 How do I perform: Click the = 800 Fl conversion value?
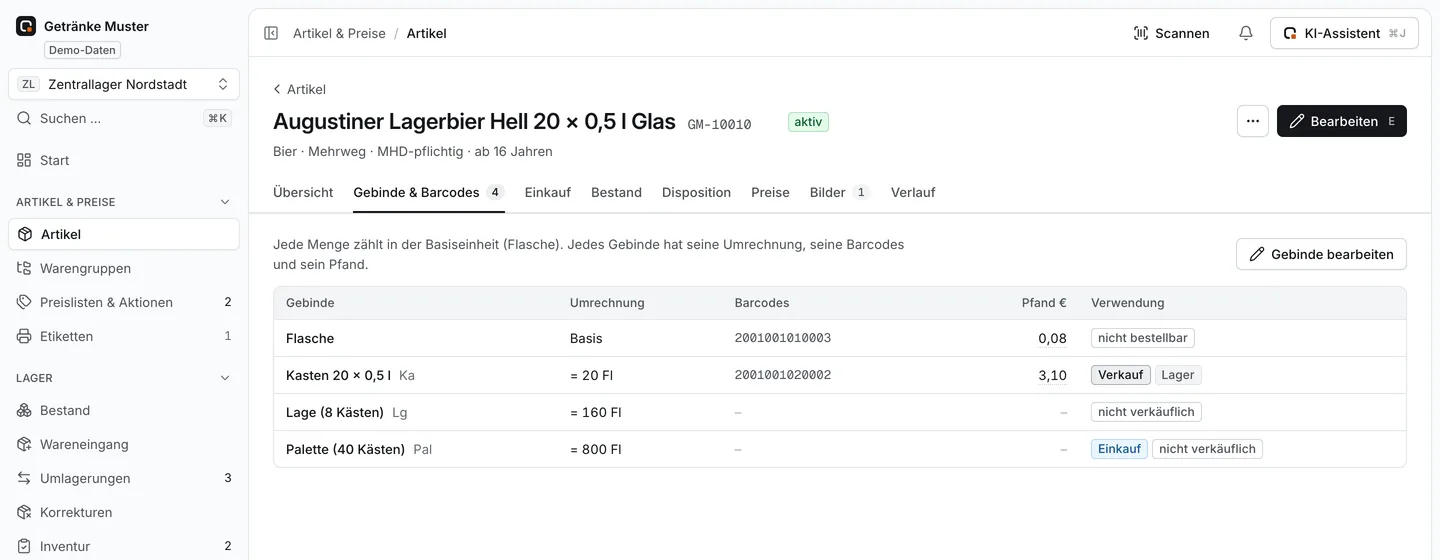596,449
